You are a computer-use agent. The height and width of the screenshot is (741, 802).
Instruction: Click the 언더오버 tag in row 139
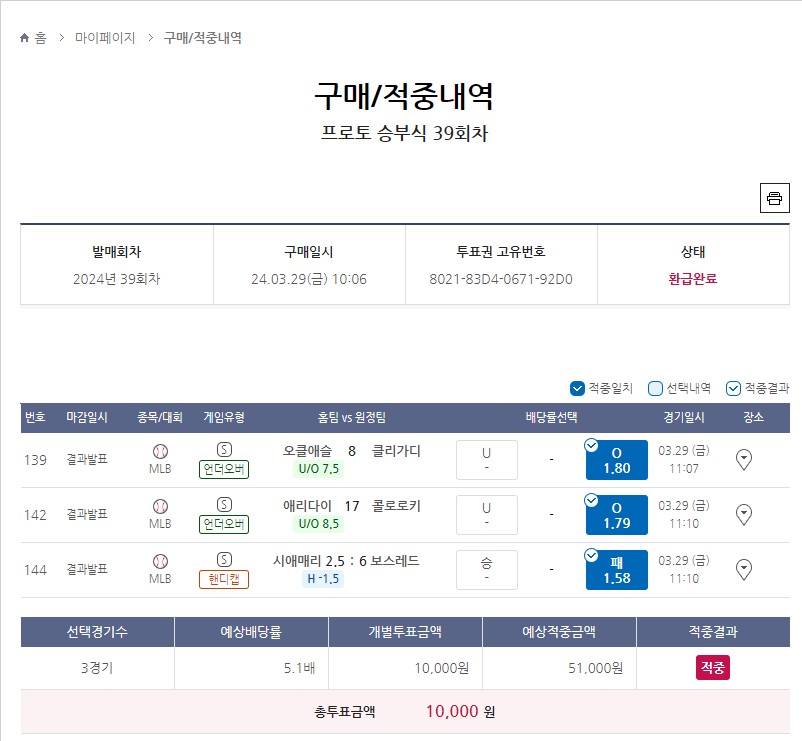click(224, 469)
